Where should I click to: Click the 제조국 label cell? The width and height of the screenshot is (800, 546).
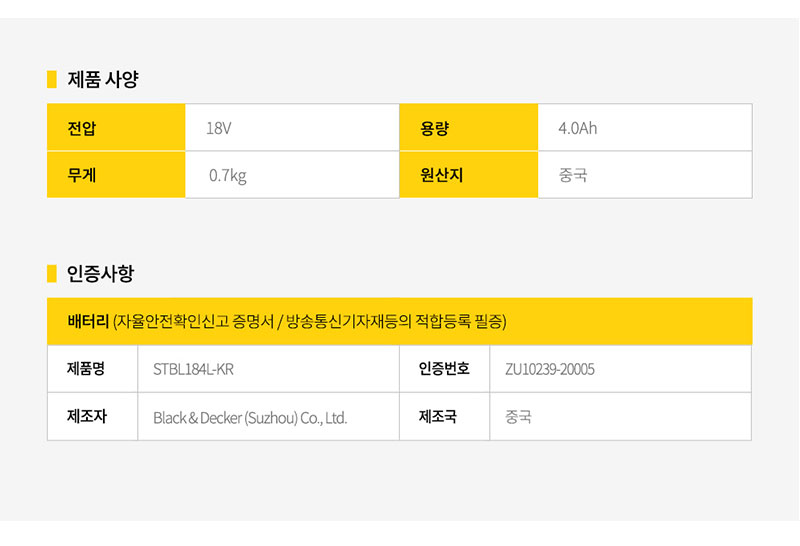(x=444, y=416)
